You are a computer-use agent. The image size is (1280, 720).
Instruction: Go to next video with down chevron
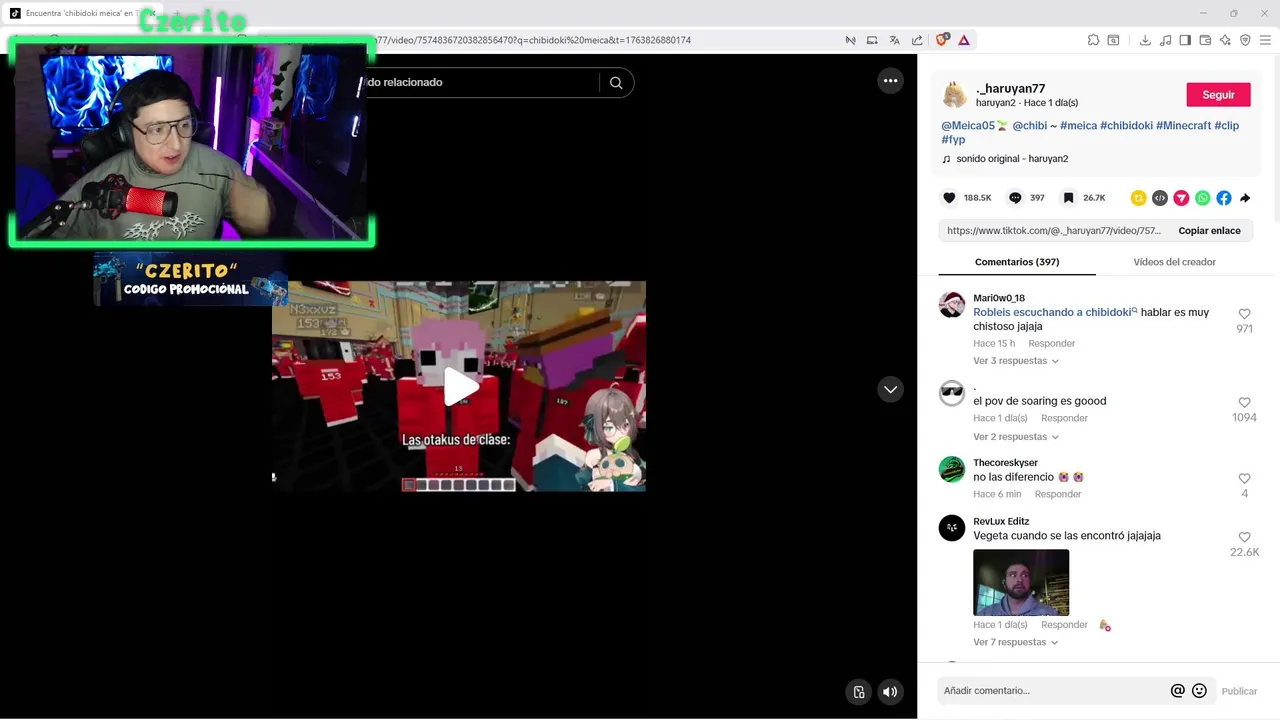coord(890,389)
